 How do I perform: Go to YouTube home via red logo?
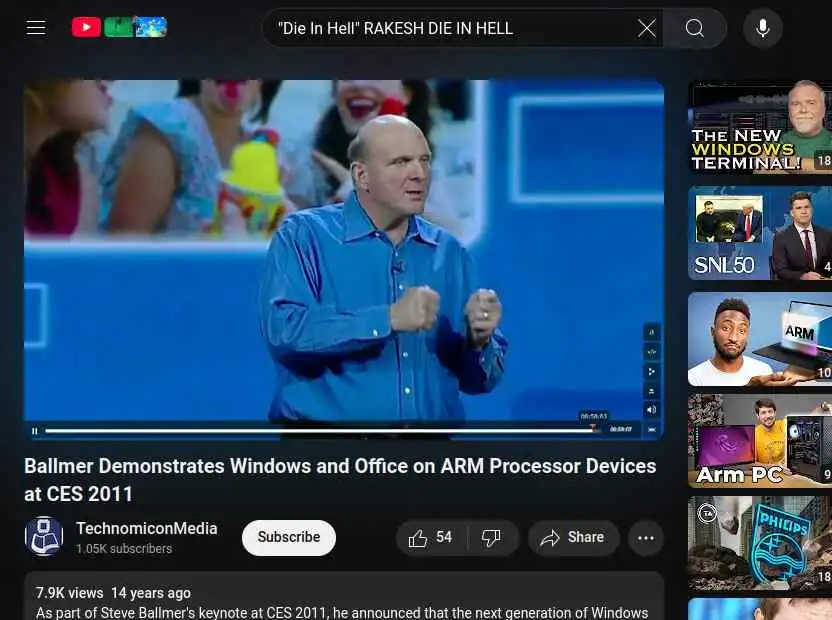tap(86, 27)
